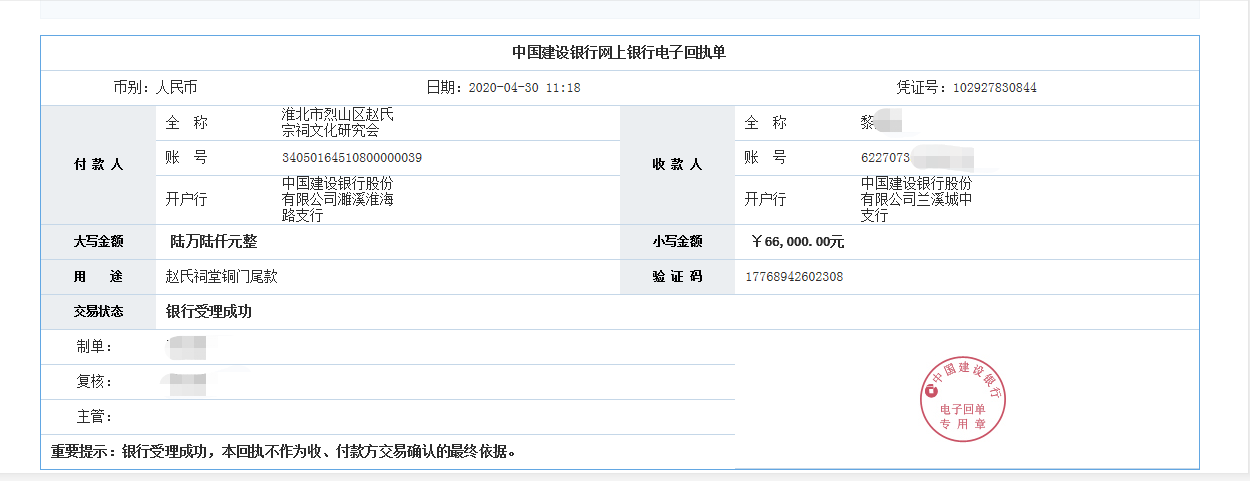This screenshot has height=481, width=1250.
Task: Click the red 电子回单专用章 stamp
Action: coord(961,398)
